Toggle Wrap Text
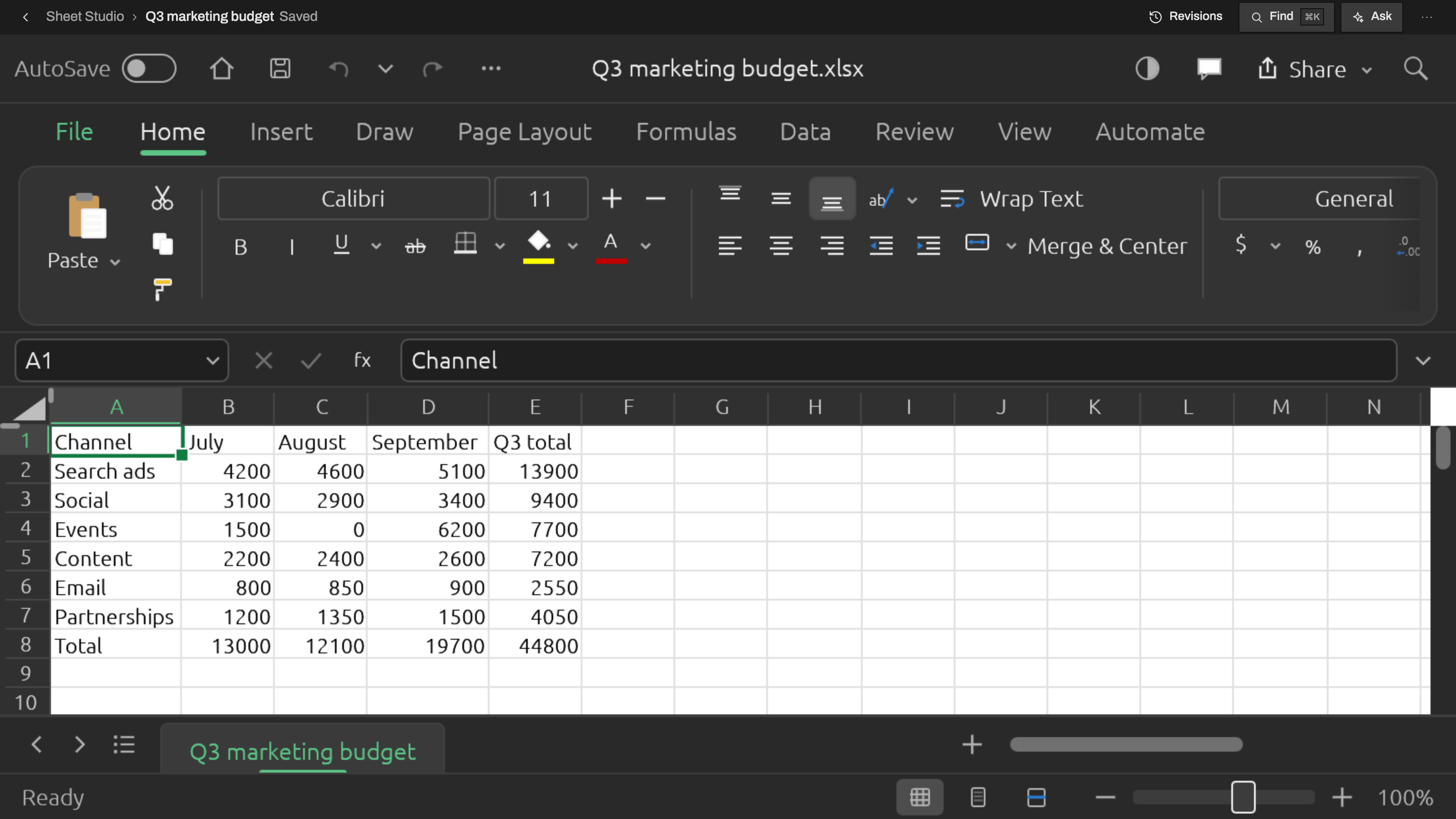1456x819 pixels. (x=1012, y=199)
